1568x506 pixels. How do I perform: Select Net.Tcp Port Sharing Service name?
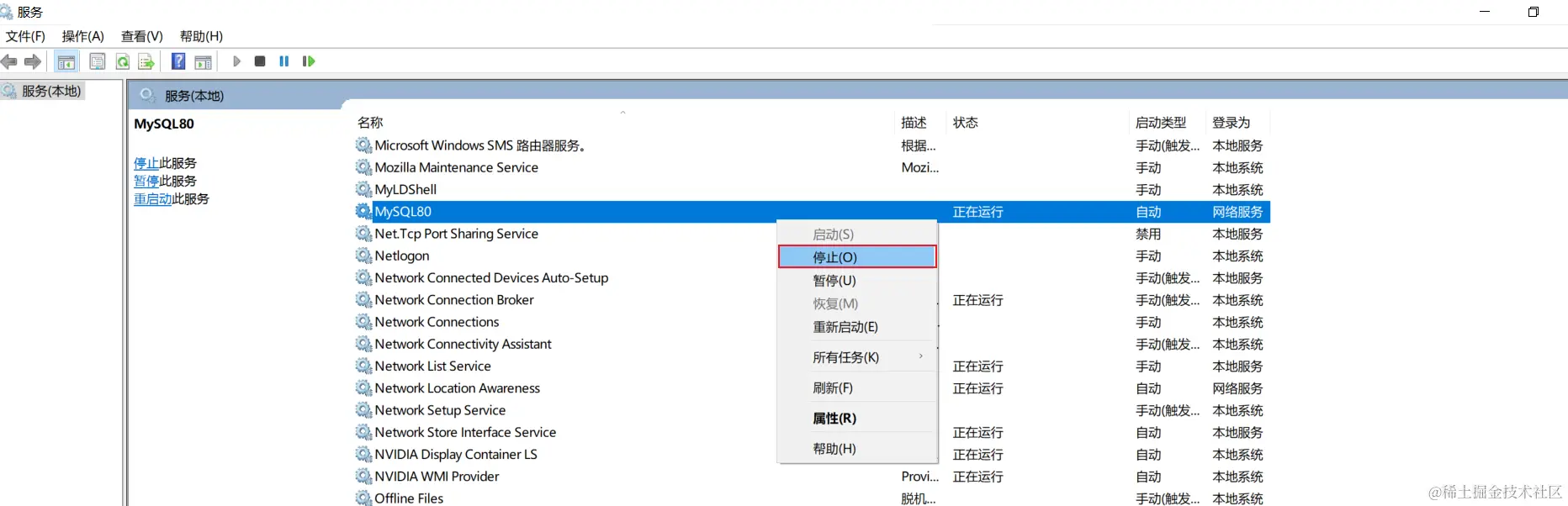456,234
